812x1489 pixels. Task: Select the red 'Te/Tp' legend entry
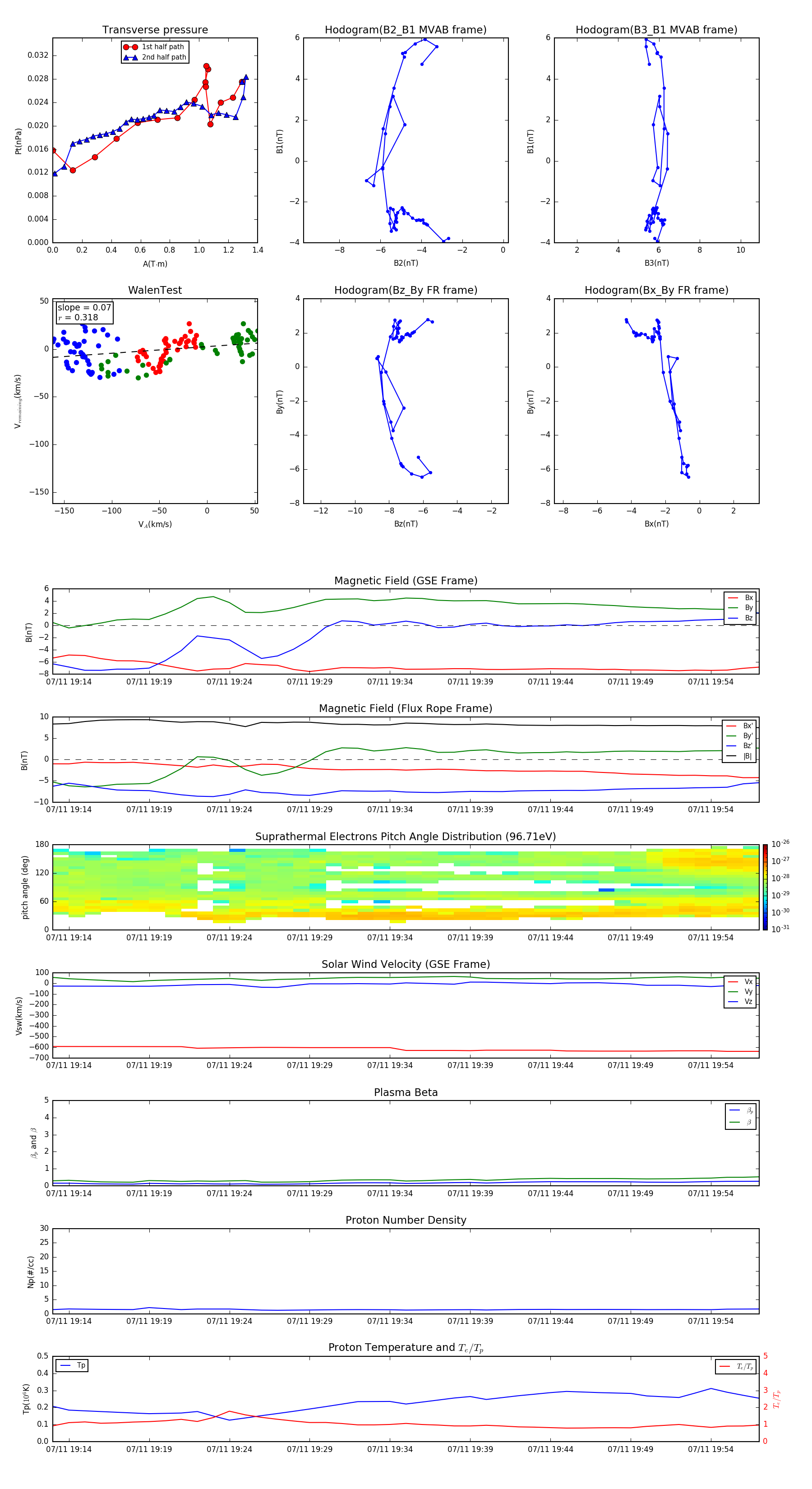coord(736,1366)
